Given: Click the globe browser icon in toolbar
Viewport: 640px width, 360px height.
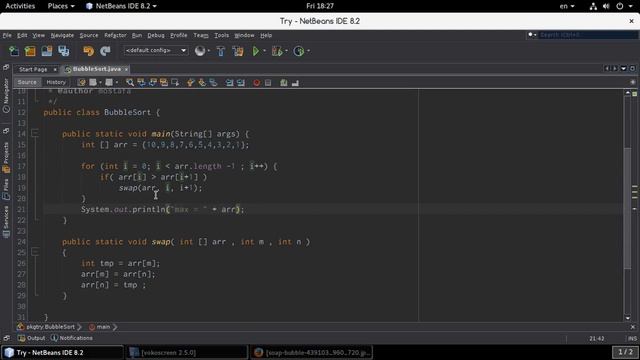Looking at the screenshot, I should [200, 51].
